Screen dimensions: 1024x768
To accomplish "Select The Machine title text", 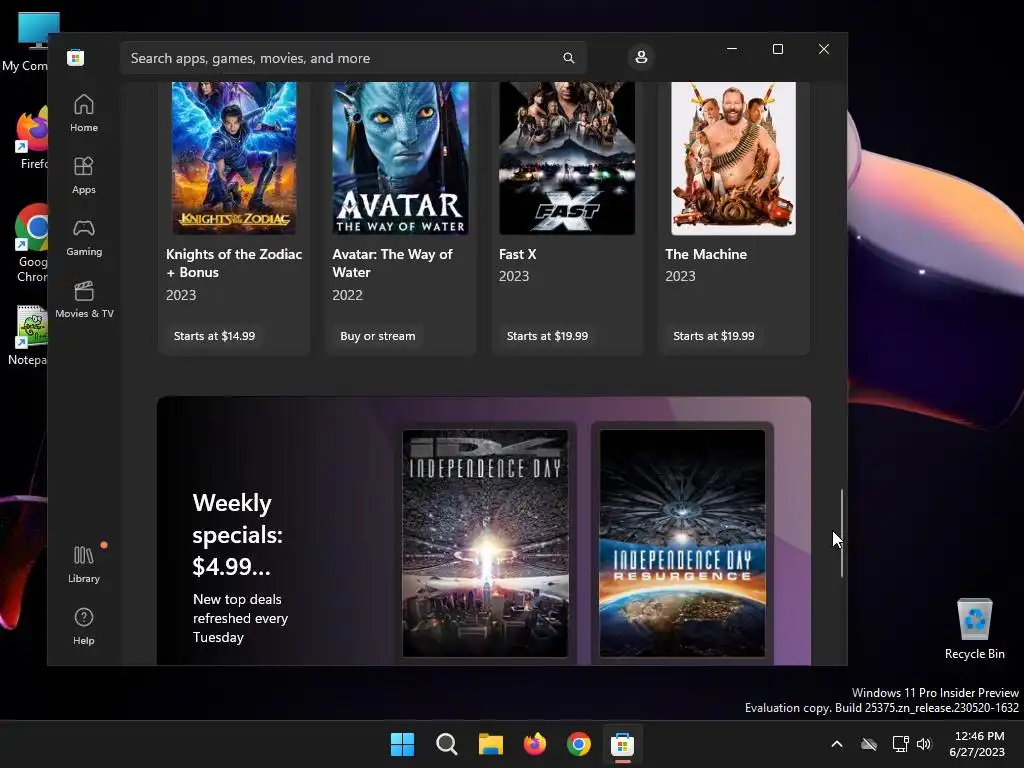I will tap(706, 254).
